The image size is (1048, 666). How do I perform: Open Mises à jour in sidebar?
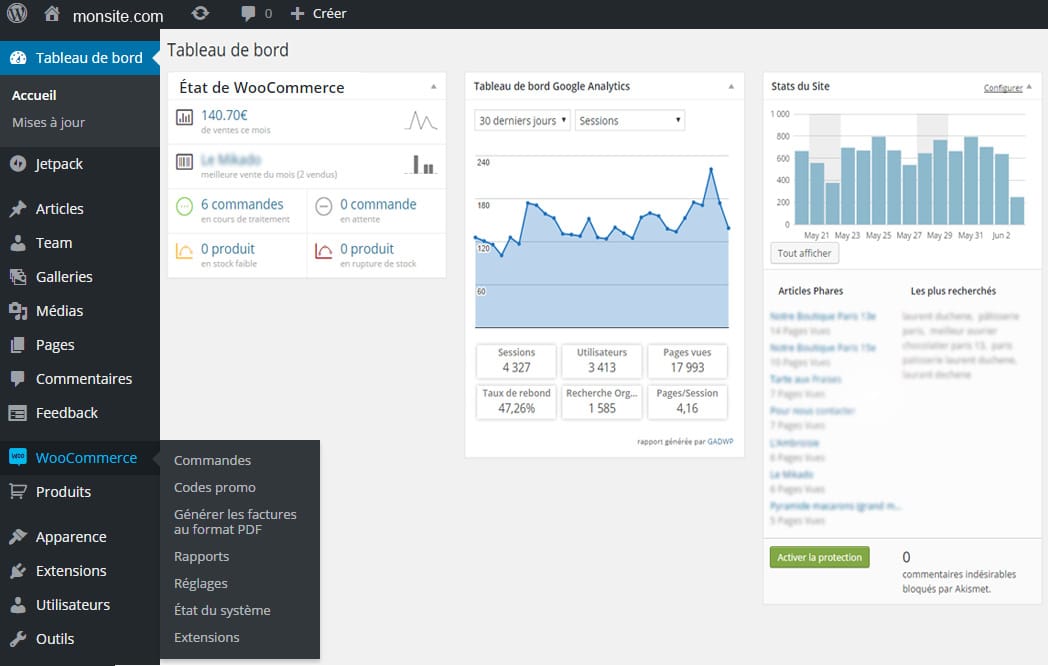point(48,122)
